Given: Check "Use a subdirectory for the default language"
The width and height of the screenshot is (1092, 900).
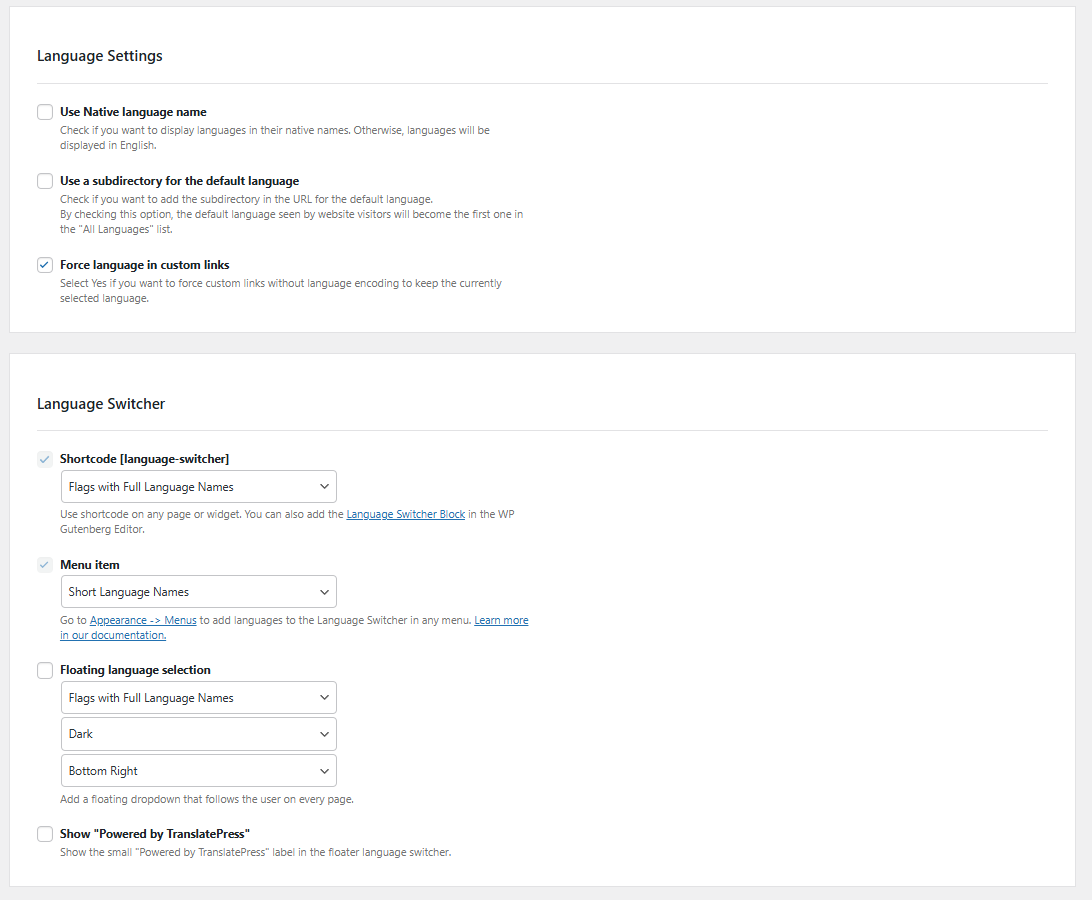Looking at the screenshot, I should 44,180.
